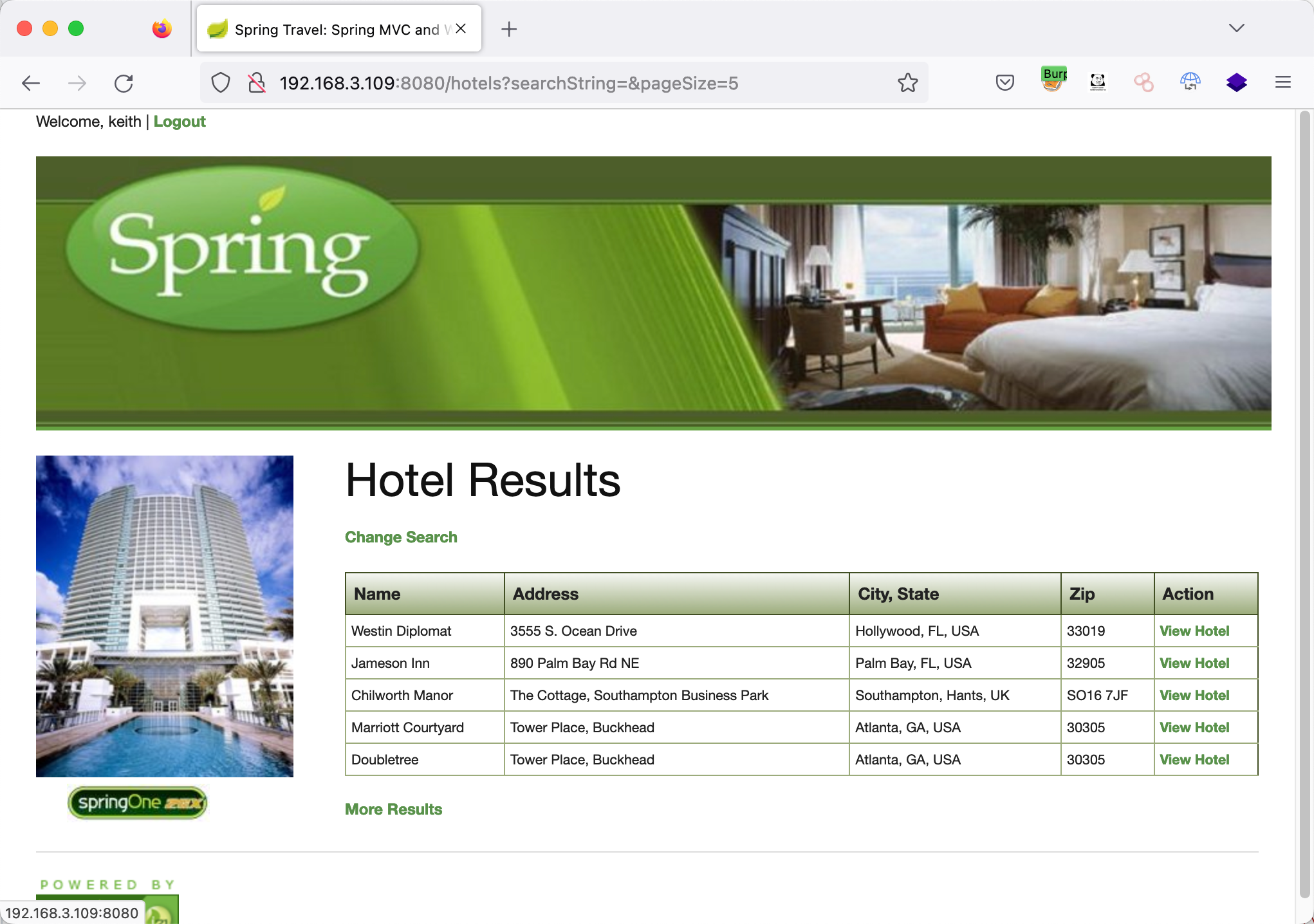Screen dimensions: 1314x924
Task: Open the Firefox hamburger application menu
Action: [x=1282, y=82]
